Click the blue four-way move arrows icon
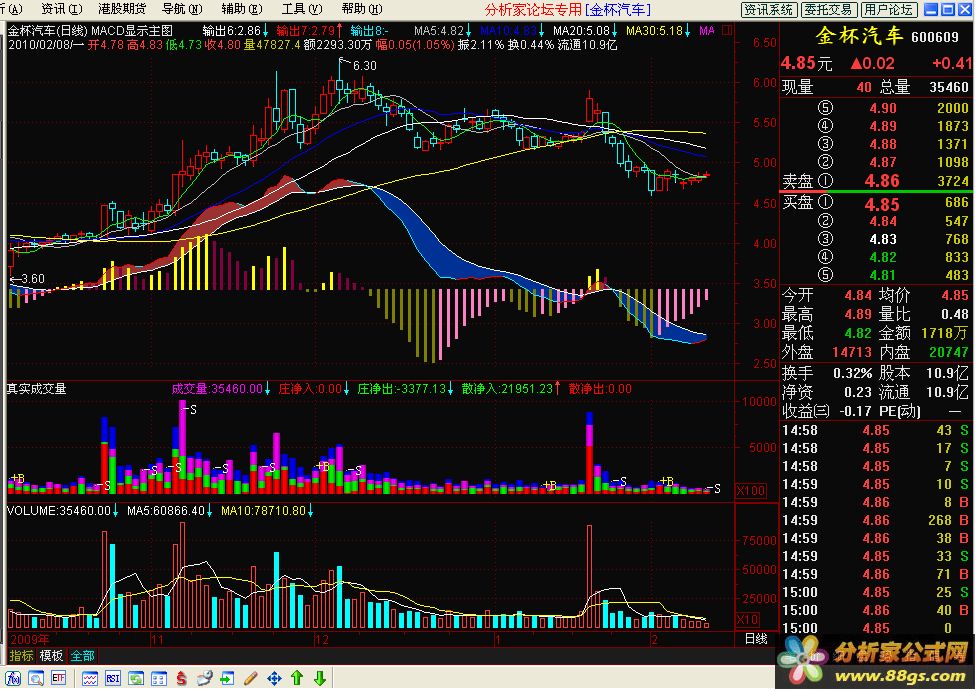Screen dimensions: 977x691 274,678
